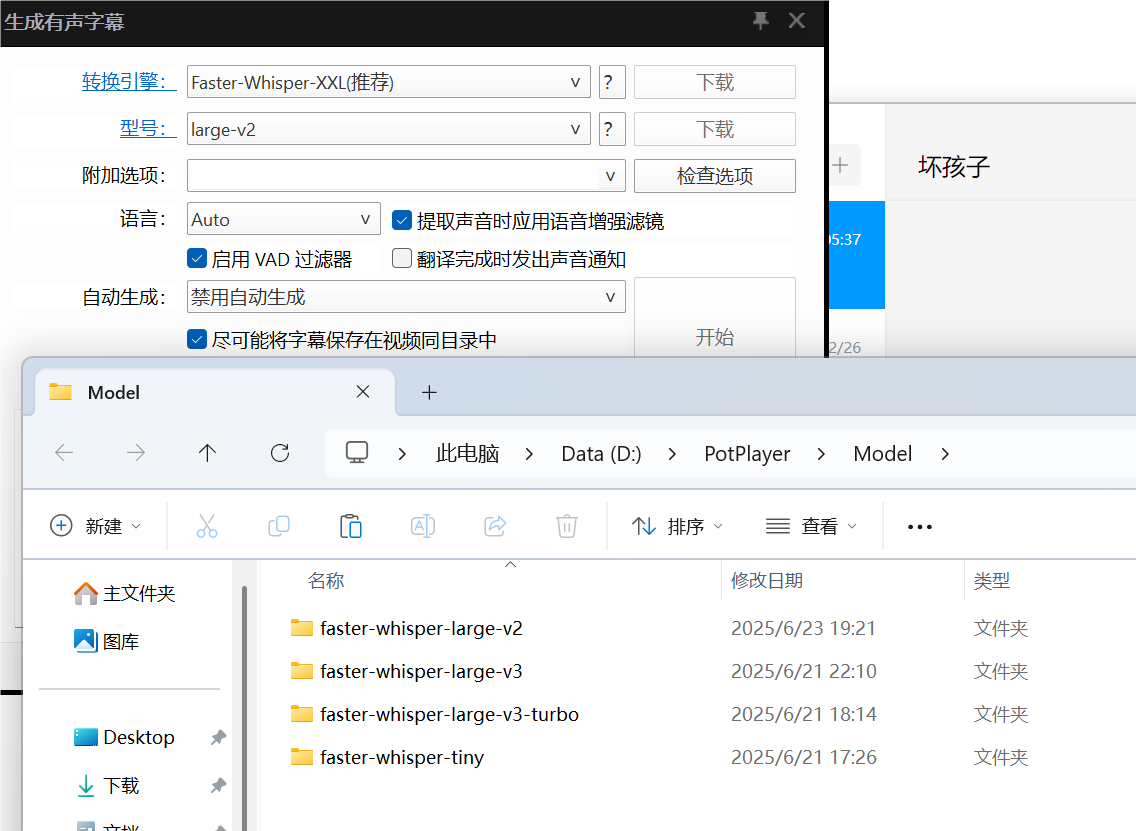
Task: Click the Copy icon in Explorer toolbar
Action: 279,526
